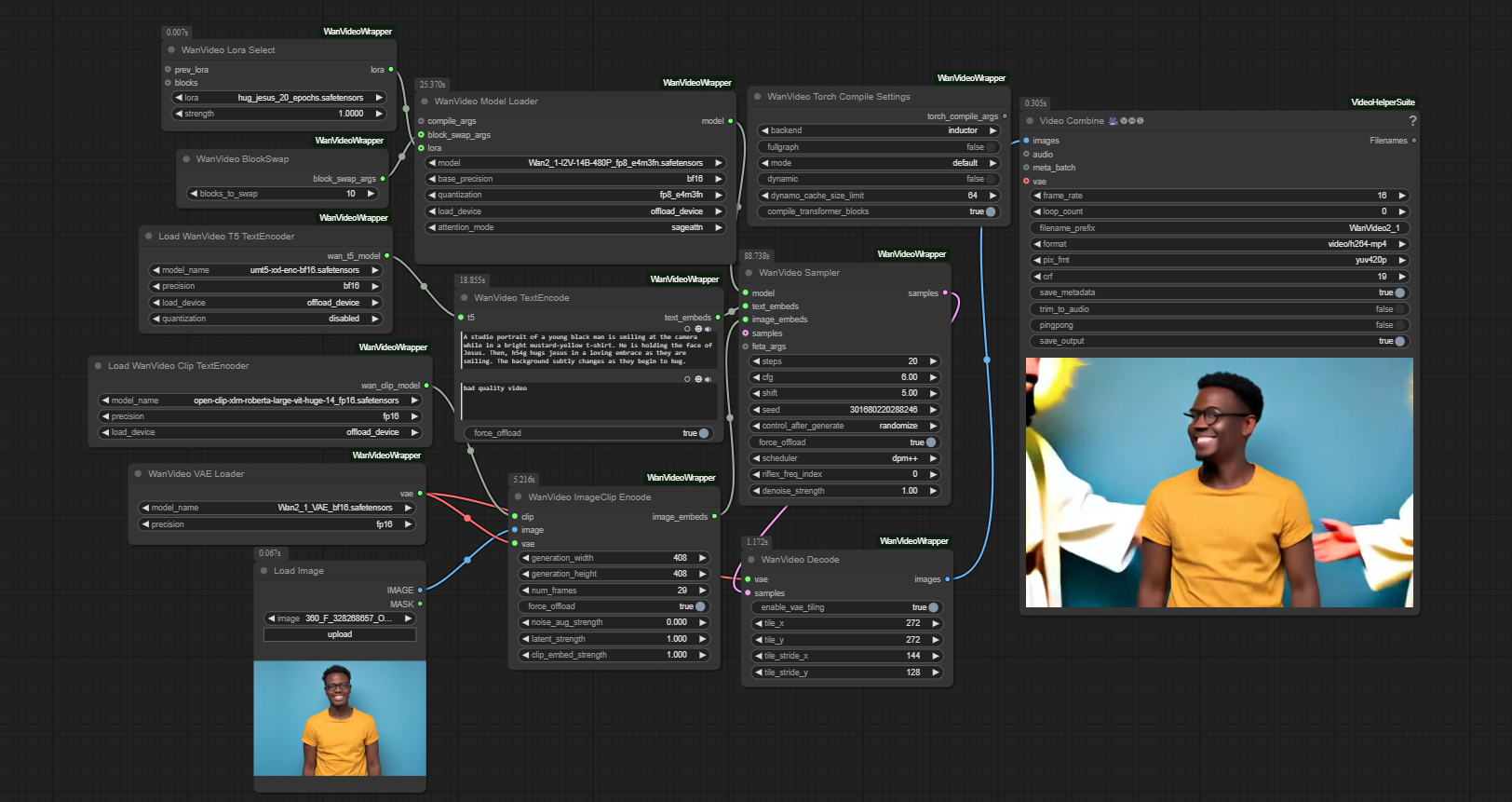Click the right arrow on blocks_to_swap
The image size is (1512, 802).
click(371, 194)
